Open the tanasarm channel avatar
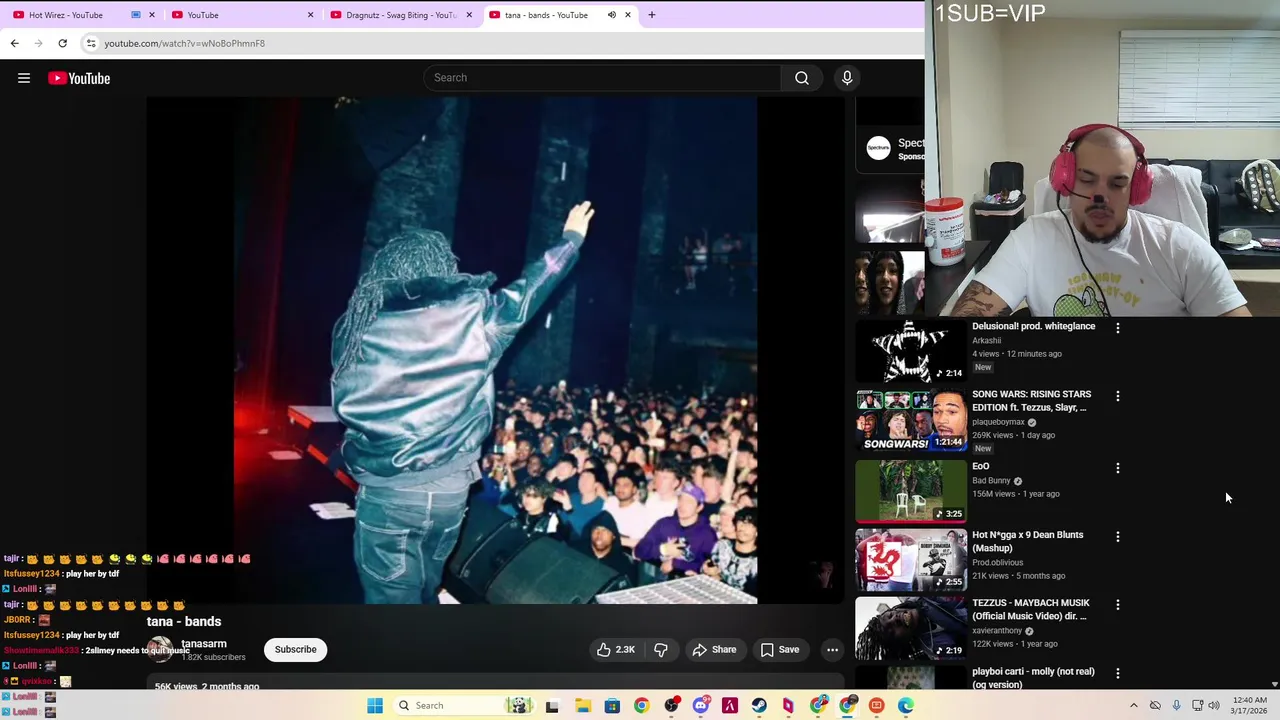Screen dimensions: 1280x720 [x=160, y=650]
